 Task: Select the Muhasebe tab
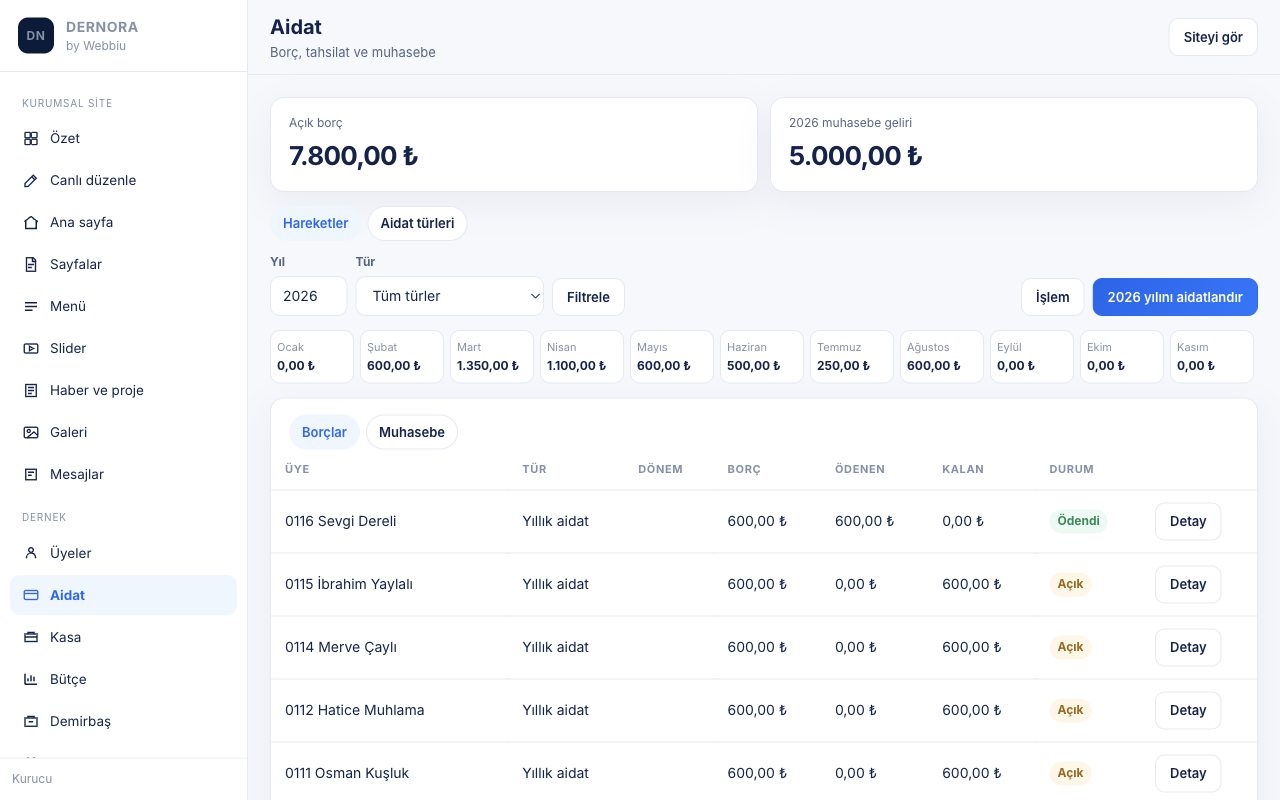(412, 432)
